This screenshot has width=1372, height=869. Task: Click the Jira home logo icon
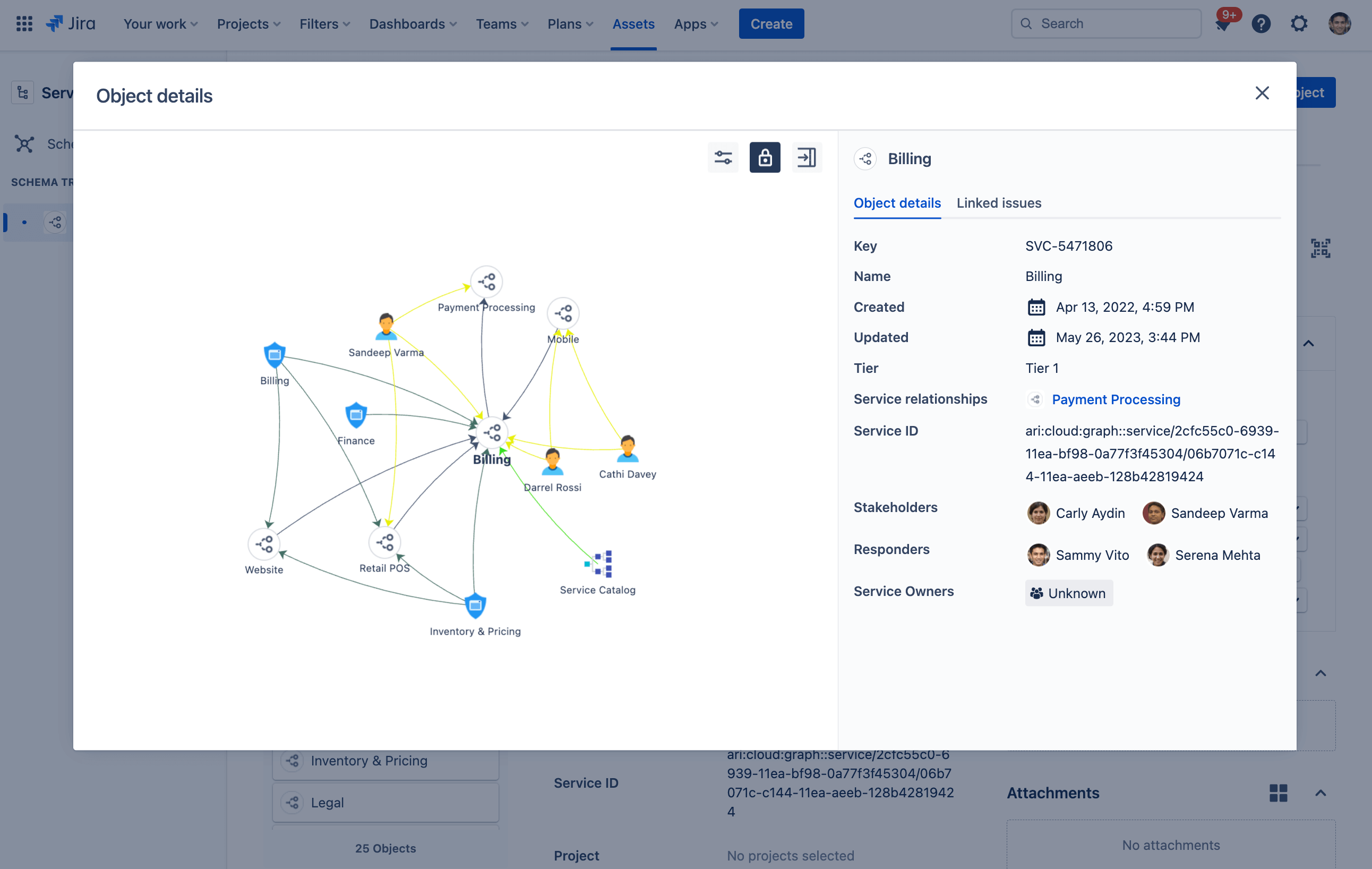tap(56, 23)
